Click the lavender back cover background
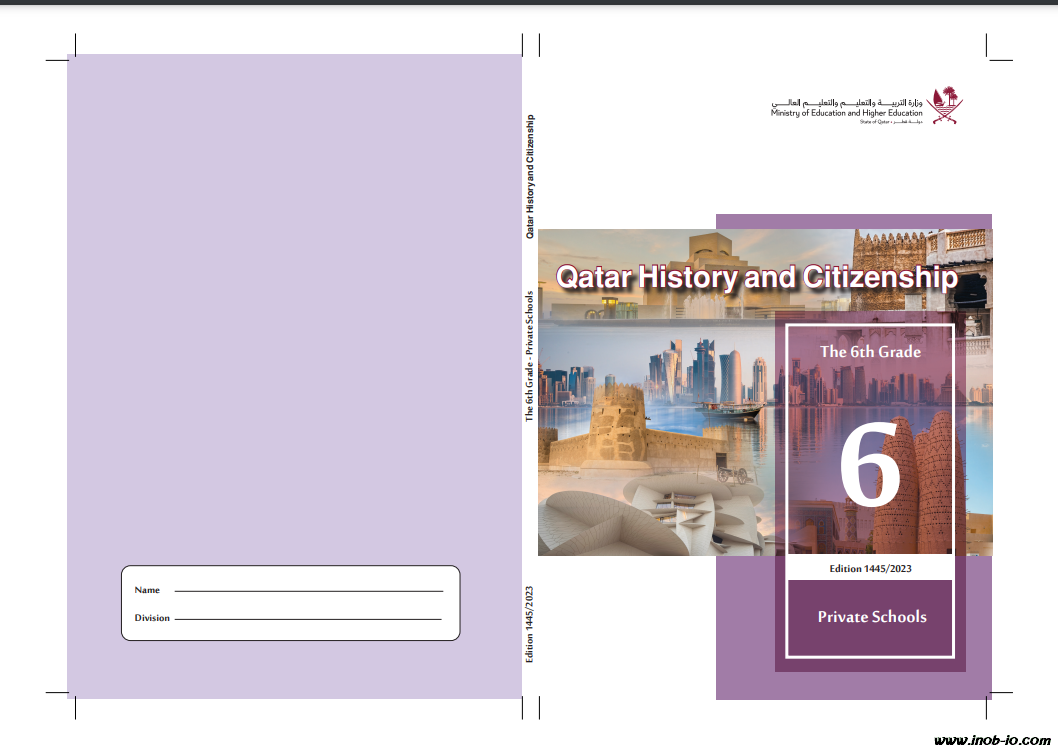The width and height of the screenshot is (1058, 746). pos(290,300)
